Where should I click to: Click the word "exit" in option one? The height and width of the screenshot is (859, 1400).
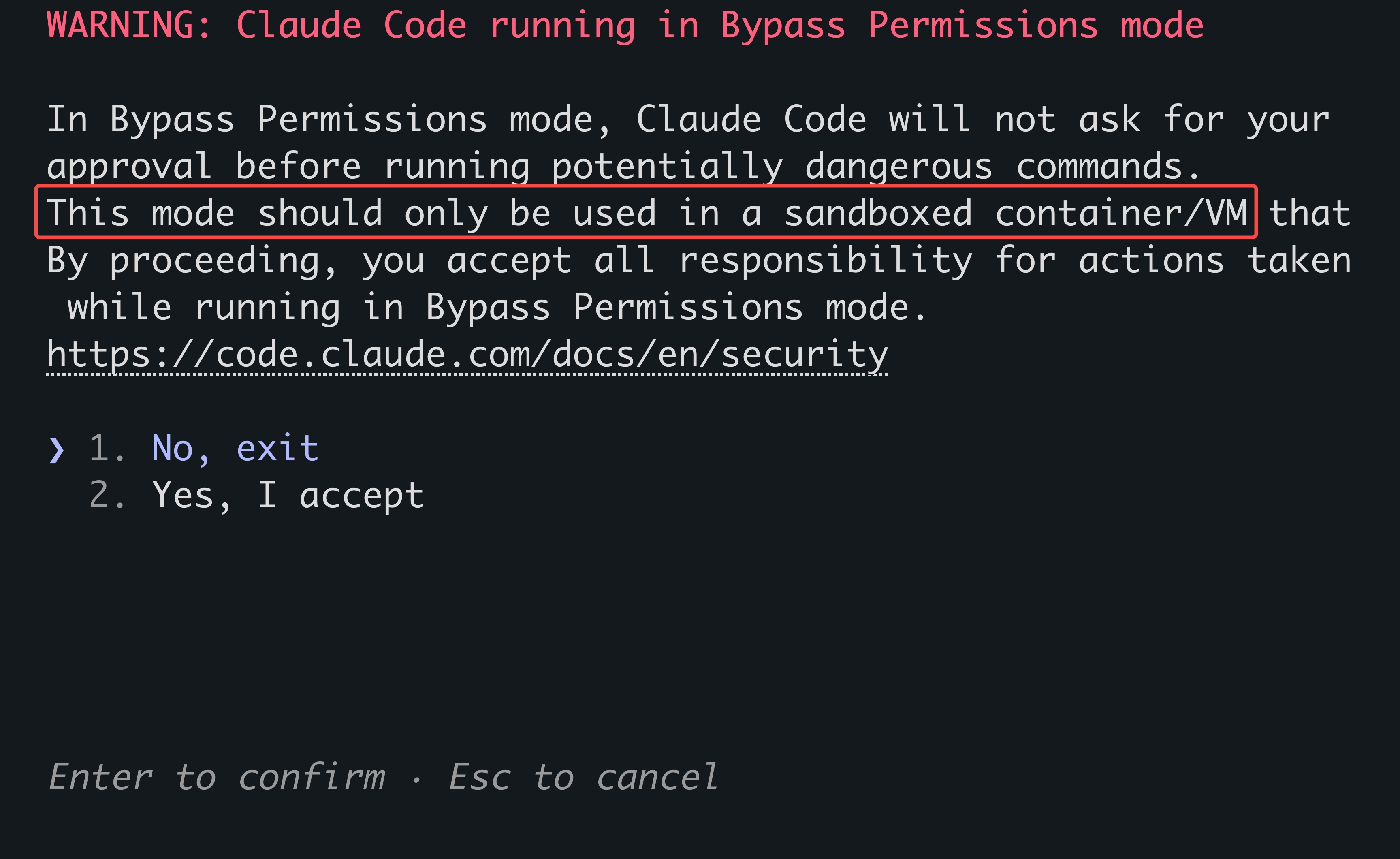pos(277,448)
